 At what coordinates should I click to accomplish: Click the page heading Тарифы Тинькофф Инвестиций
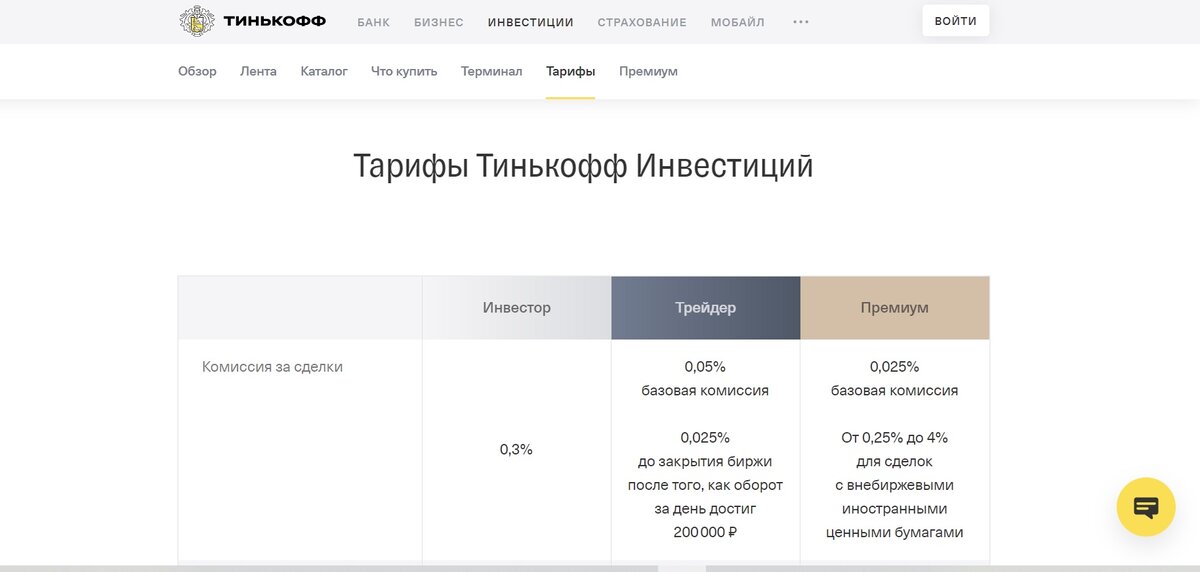tap(583, 166)
